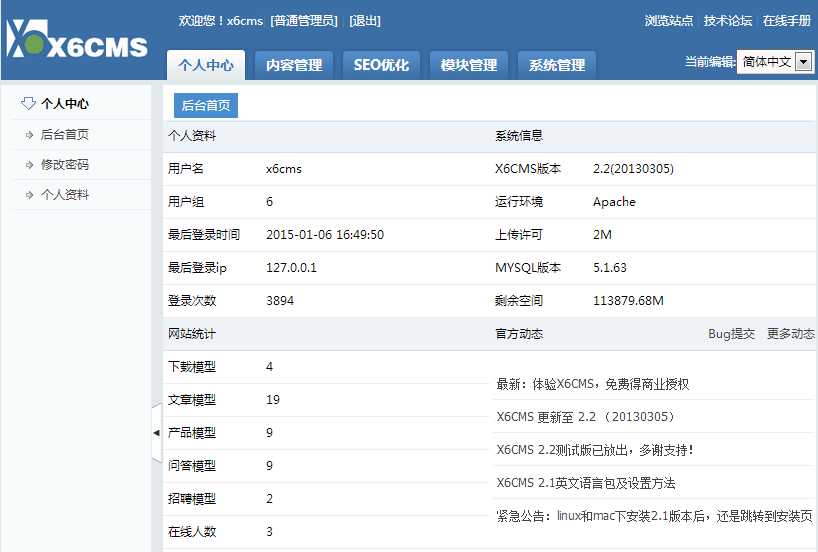Select the 模块管理 tab
Viewport: 818px width, 552px height.
pyautogui.click(x=469, y=65)
